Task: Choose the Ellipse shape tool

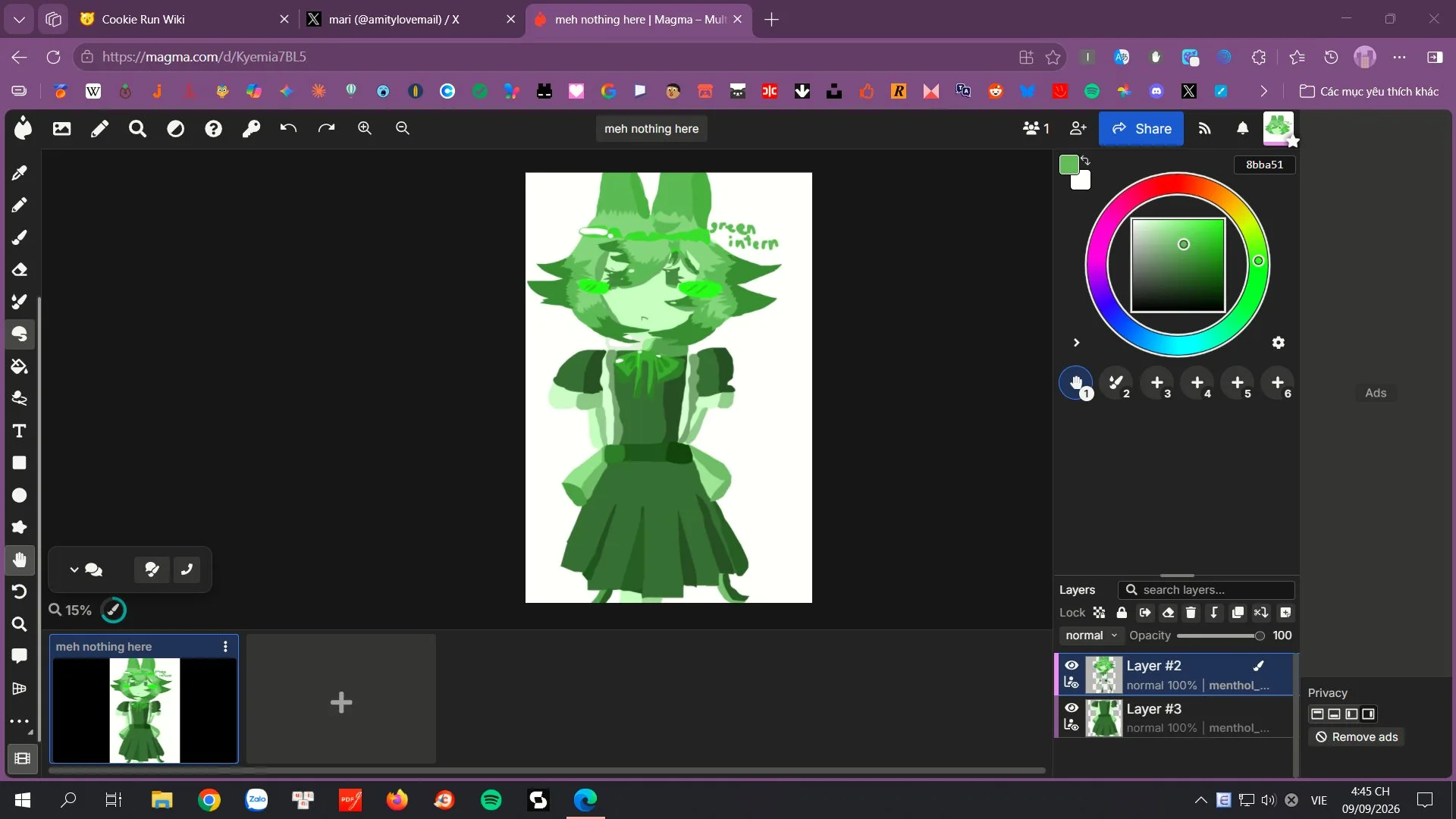Action: pos(20,495)
